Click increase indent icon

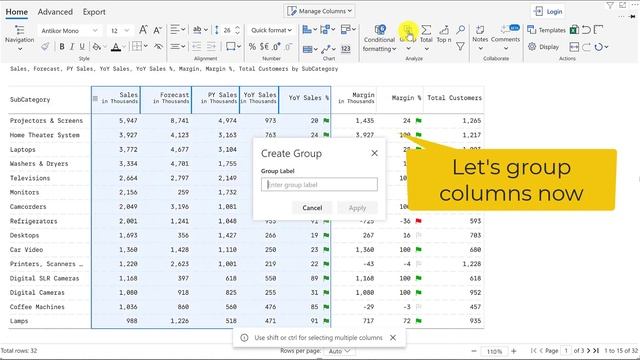tap(211, 47)
